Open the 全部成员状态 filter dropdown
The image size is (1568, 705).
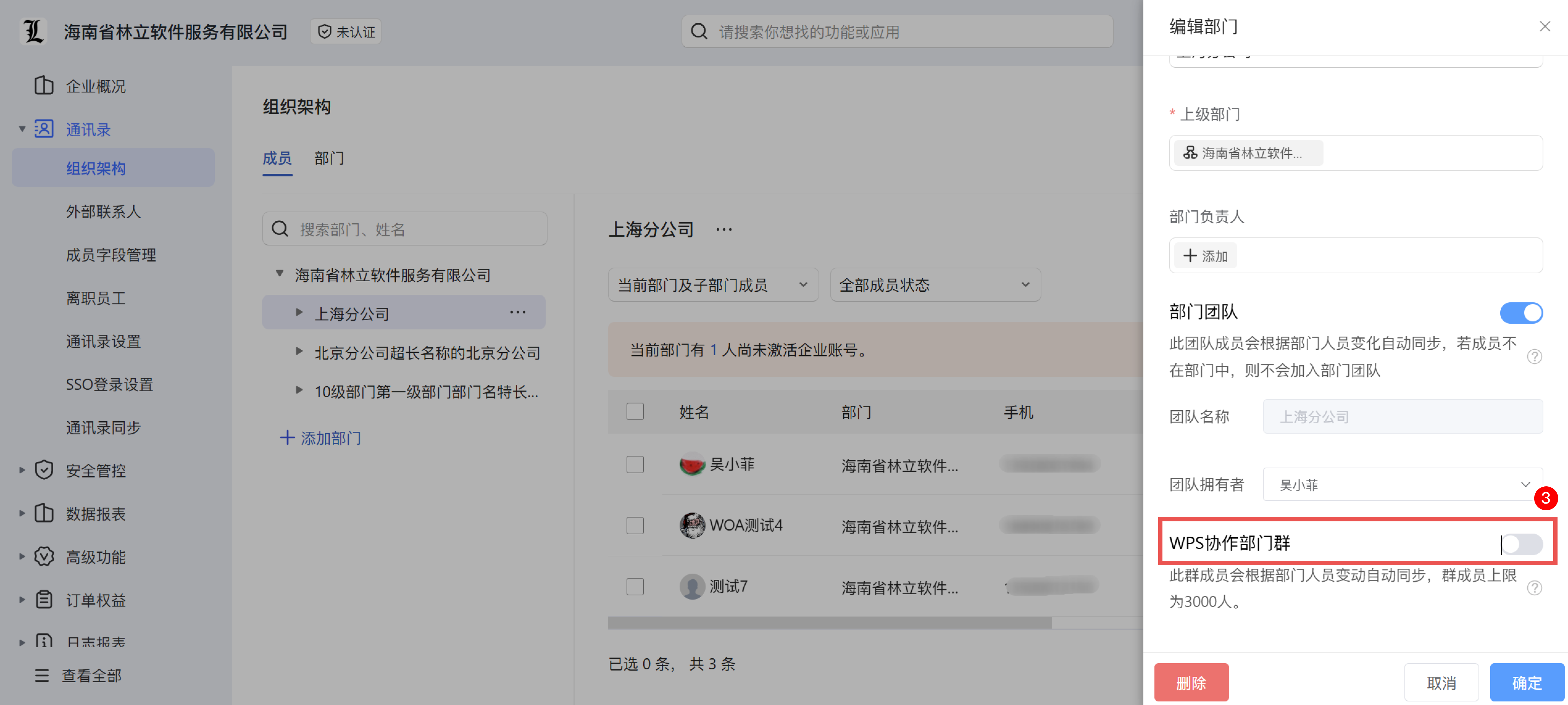tap(934, 285)
